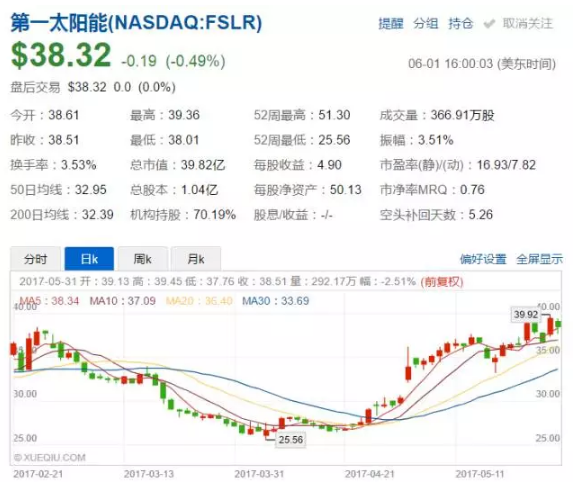Click the MA10 moving average legend

[x=123, y=301]
